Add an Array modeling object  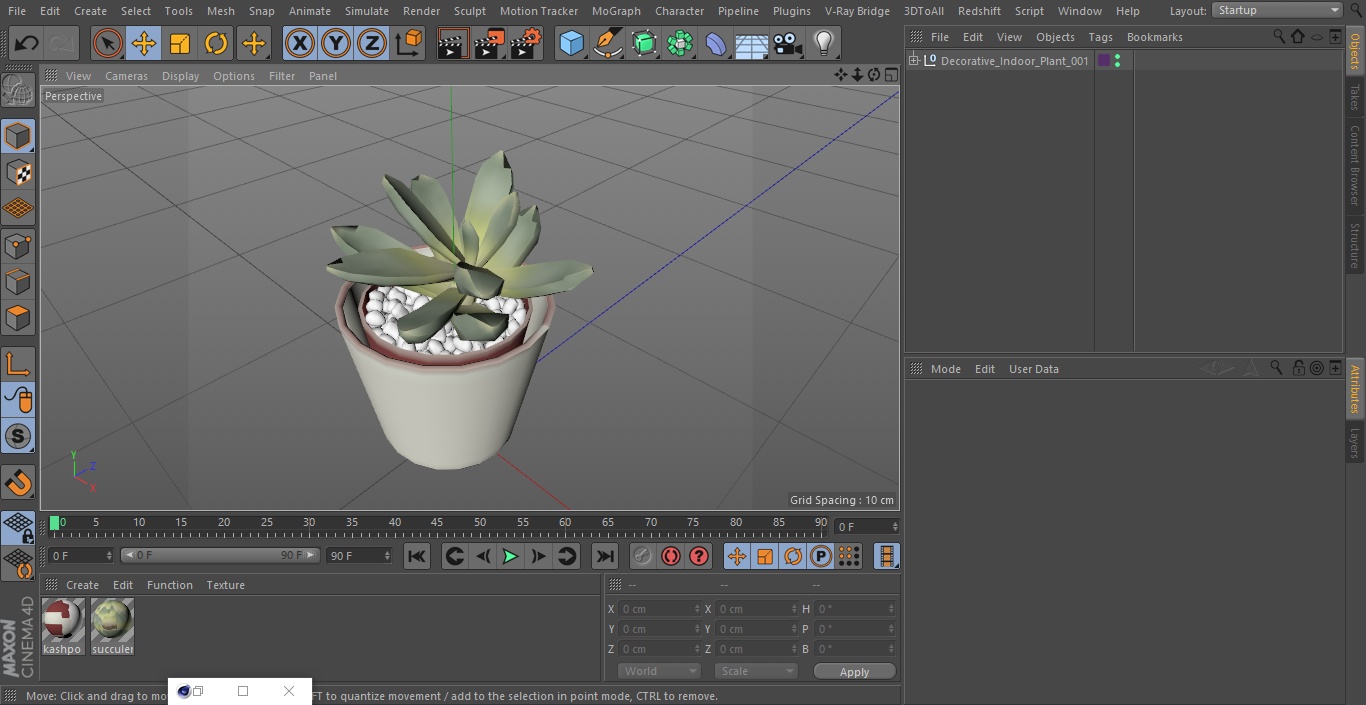point(680,43)
